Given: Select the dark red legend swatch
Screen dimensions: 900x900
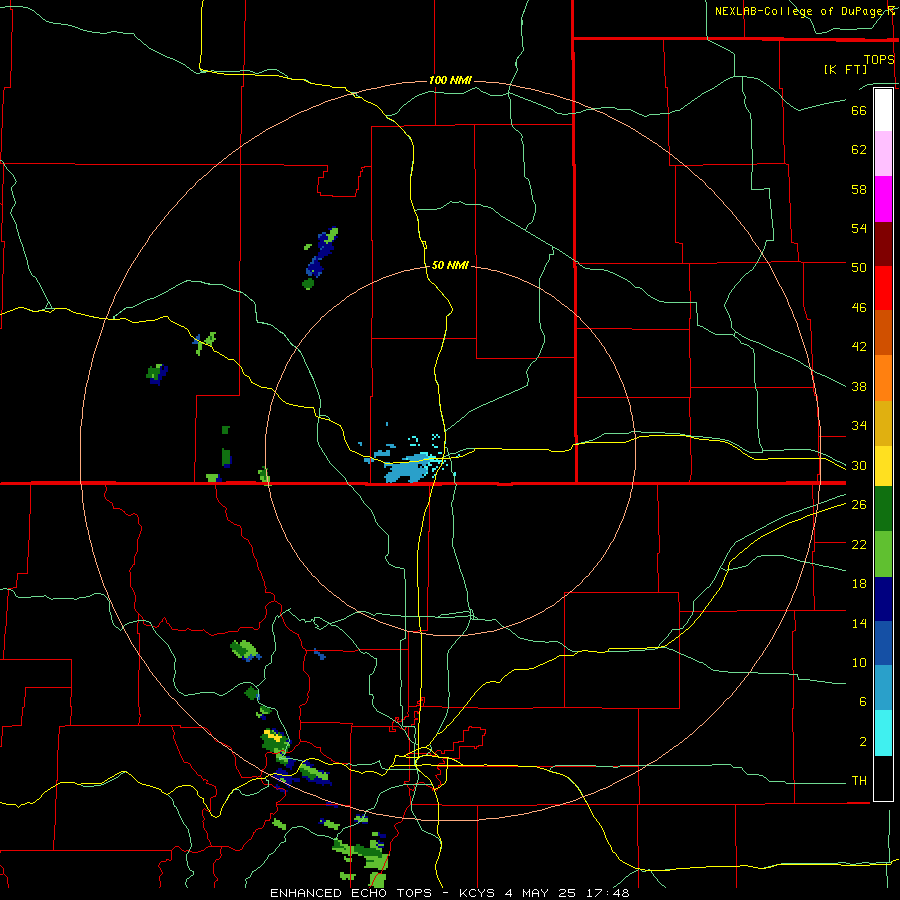Looking at the screenshot, I should point(883,244).
